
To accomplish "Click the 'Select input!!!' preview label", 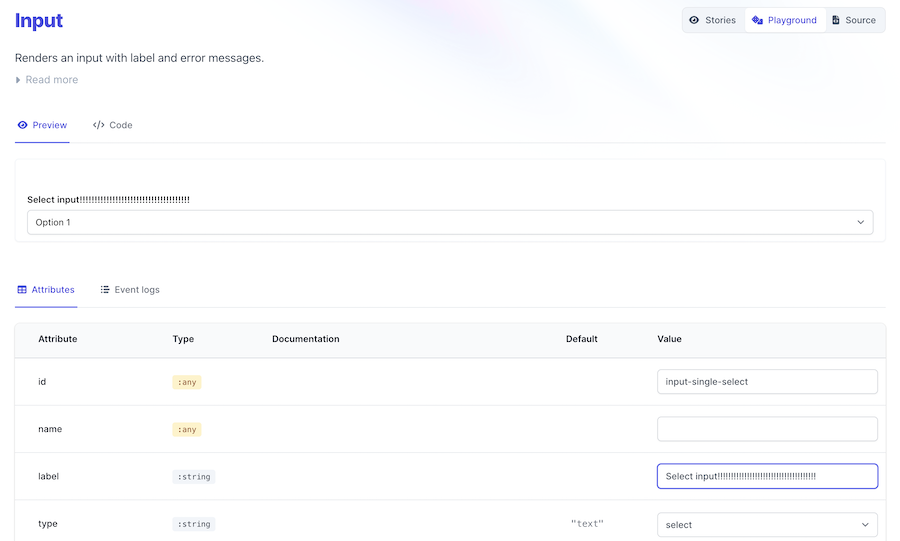I will click(x=108, y=200).
